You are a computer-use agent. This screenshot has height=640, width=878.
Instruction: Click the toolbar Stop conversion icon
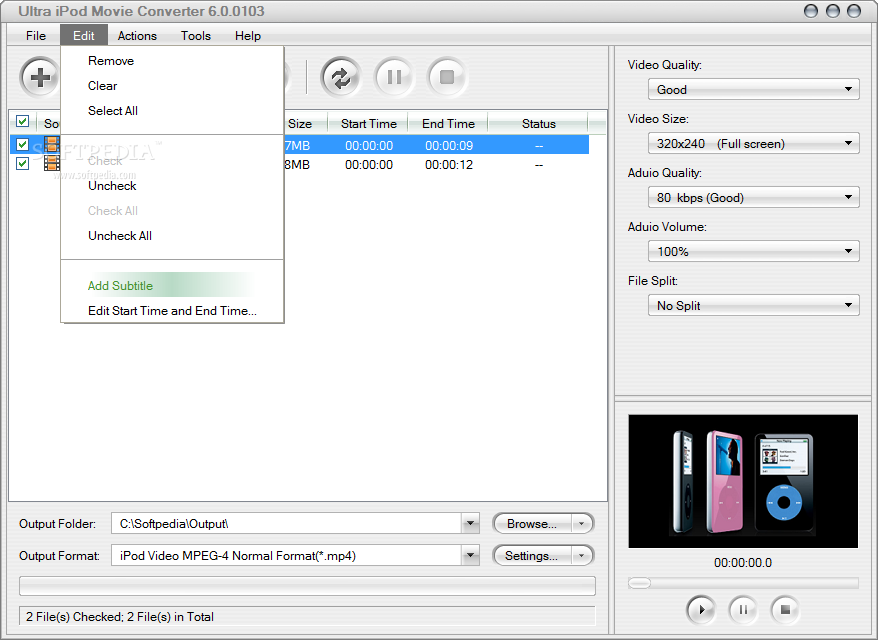coord(447,77)
